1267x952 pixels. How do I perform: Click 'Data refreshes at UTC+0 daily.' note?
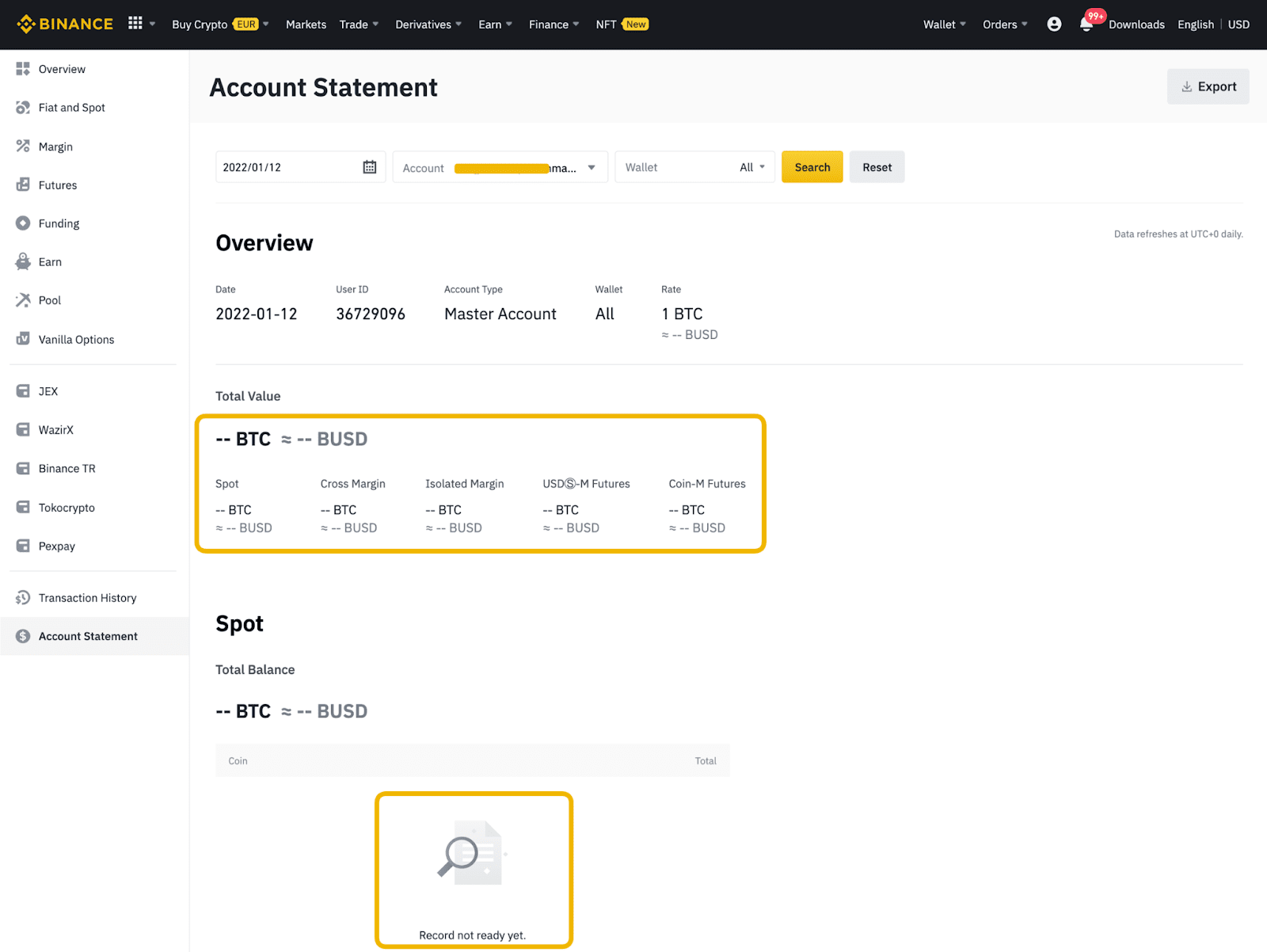coord(1178,234)
